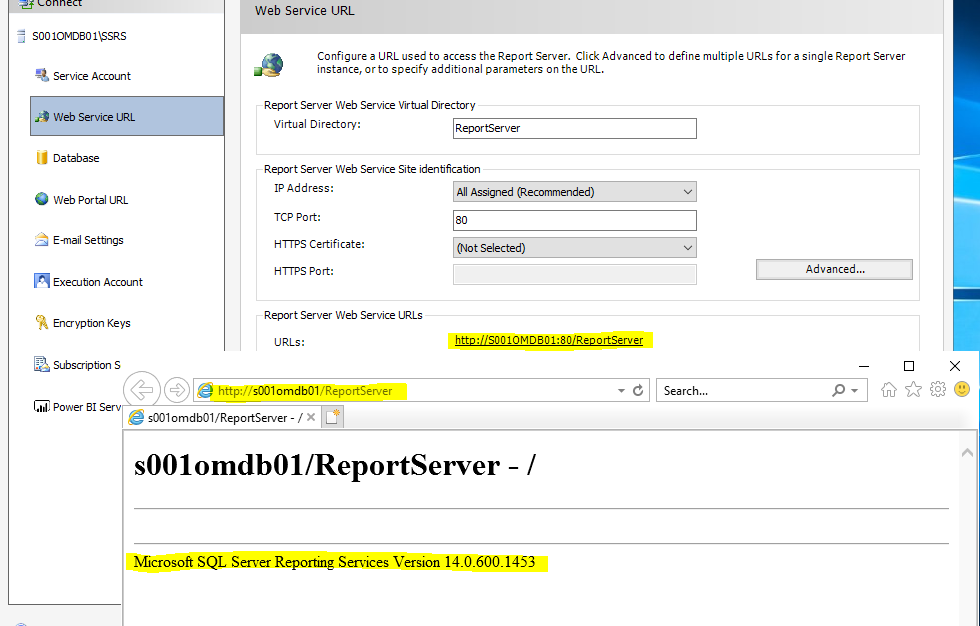Select the S001OMDB01\SSRS server node
This screenshot has width=980, height=626.
[79, 36]
